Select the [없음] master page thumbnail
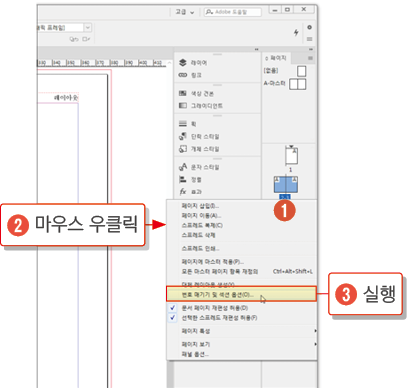 301,71
